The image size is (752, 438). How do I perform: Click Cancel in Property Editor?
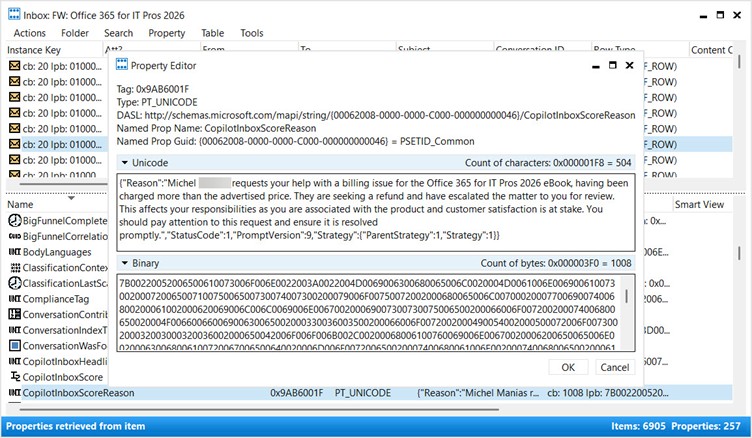(x=615, y=367)
